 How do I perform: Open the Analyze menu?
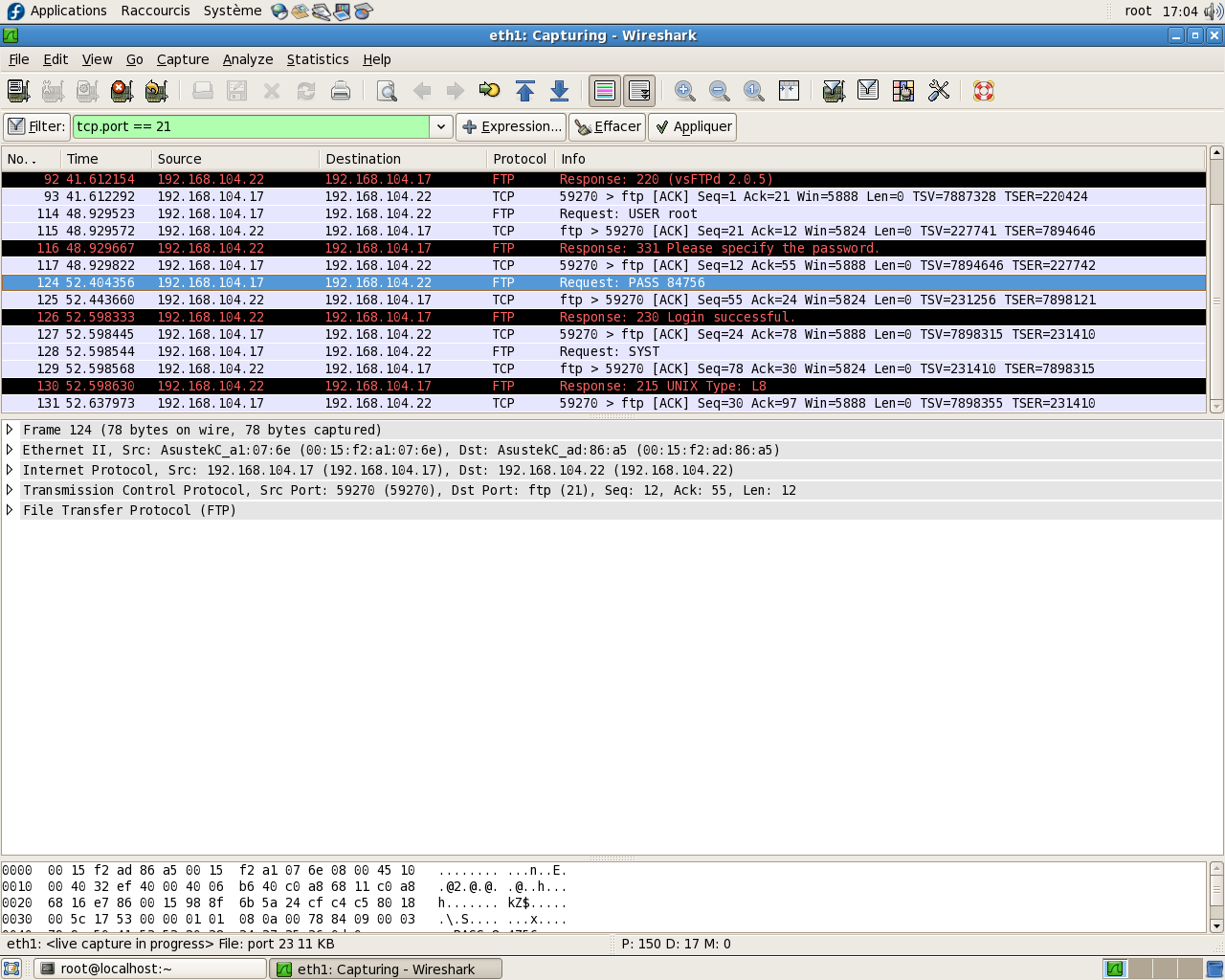click(248, 59)
